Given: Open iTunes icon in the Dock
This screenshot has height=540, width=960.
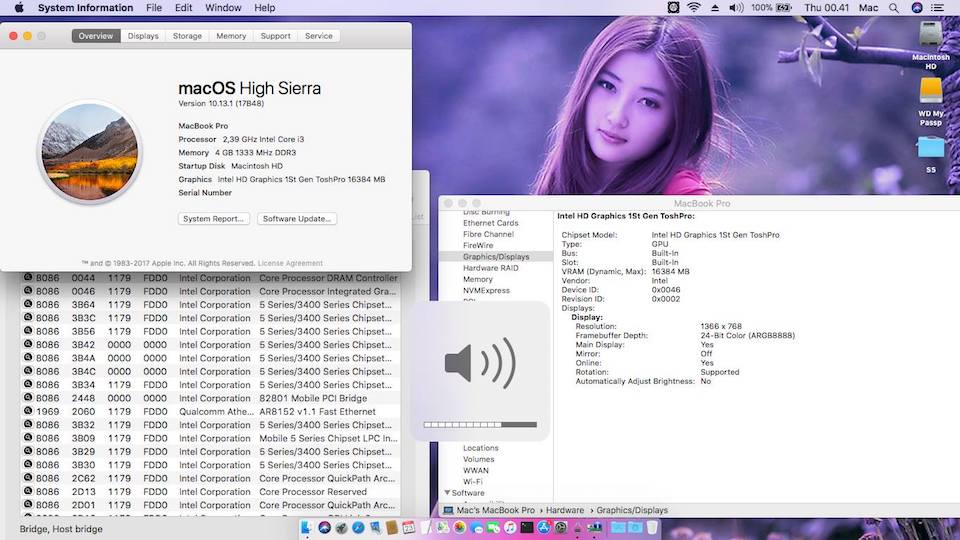Looking at the screenshot, I should click(x=510, y=527).
